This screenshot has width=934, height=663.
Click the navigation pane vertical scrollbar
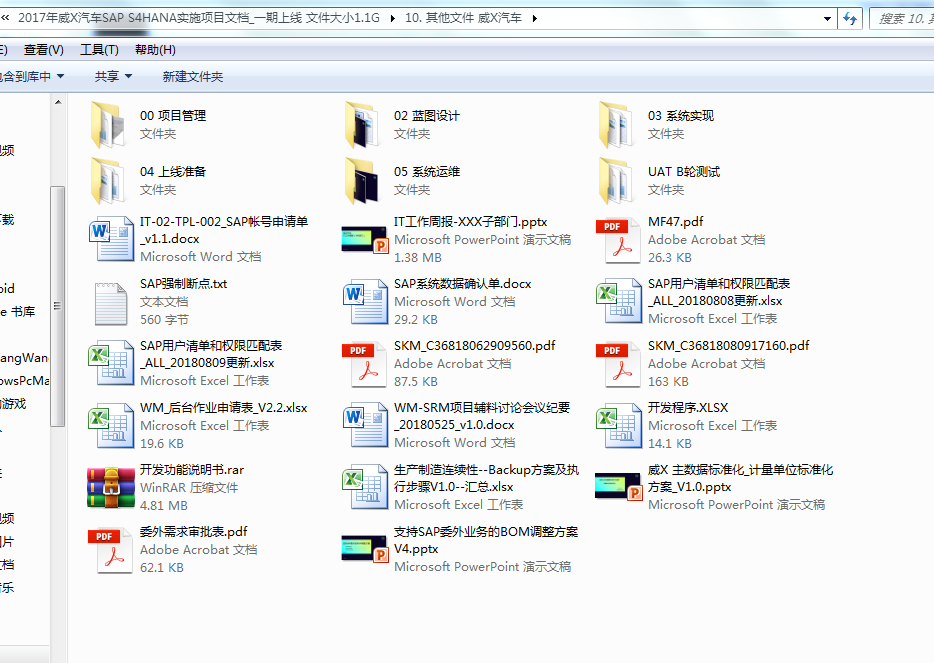click(58, 300)
